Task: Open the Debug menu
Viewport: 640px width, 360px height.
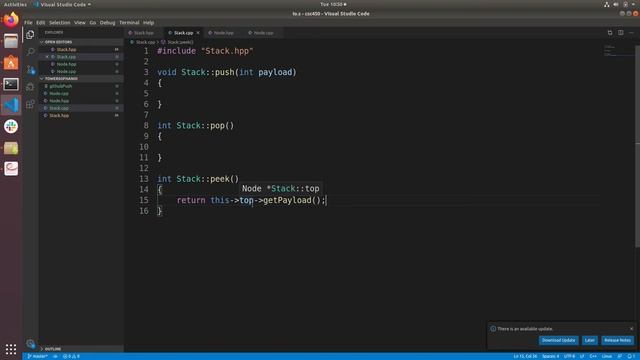Action: click(107, 23)
